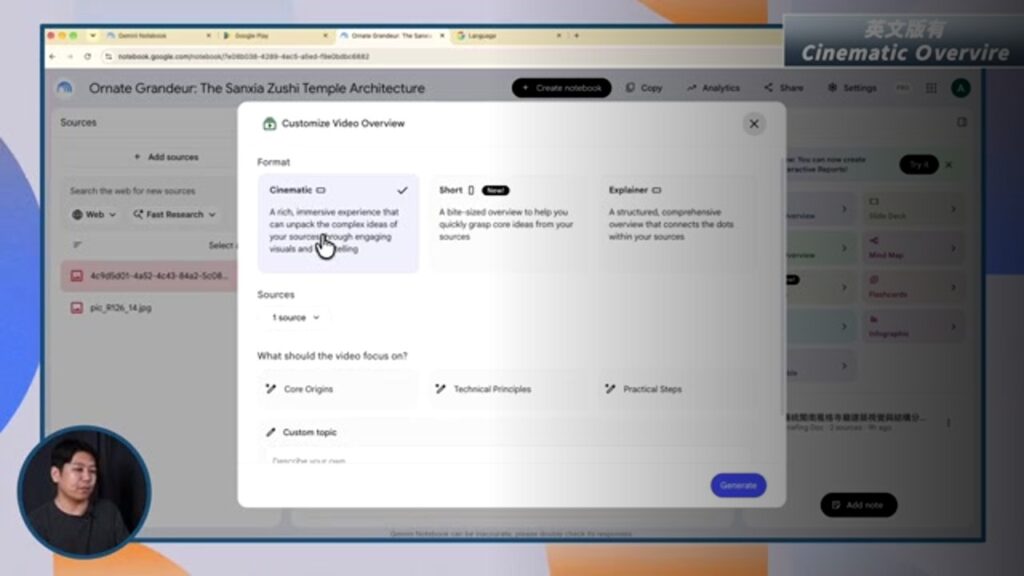Open the Google apps grid icon
Image resolution: width=1024 pixels, height=576 pixels.
pyautogui.click(x=931, y=88)
